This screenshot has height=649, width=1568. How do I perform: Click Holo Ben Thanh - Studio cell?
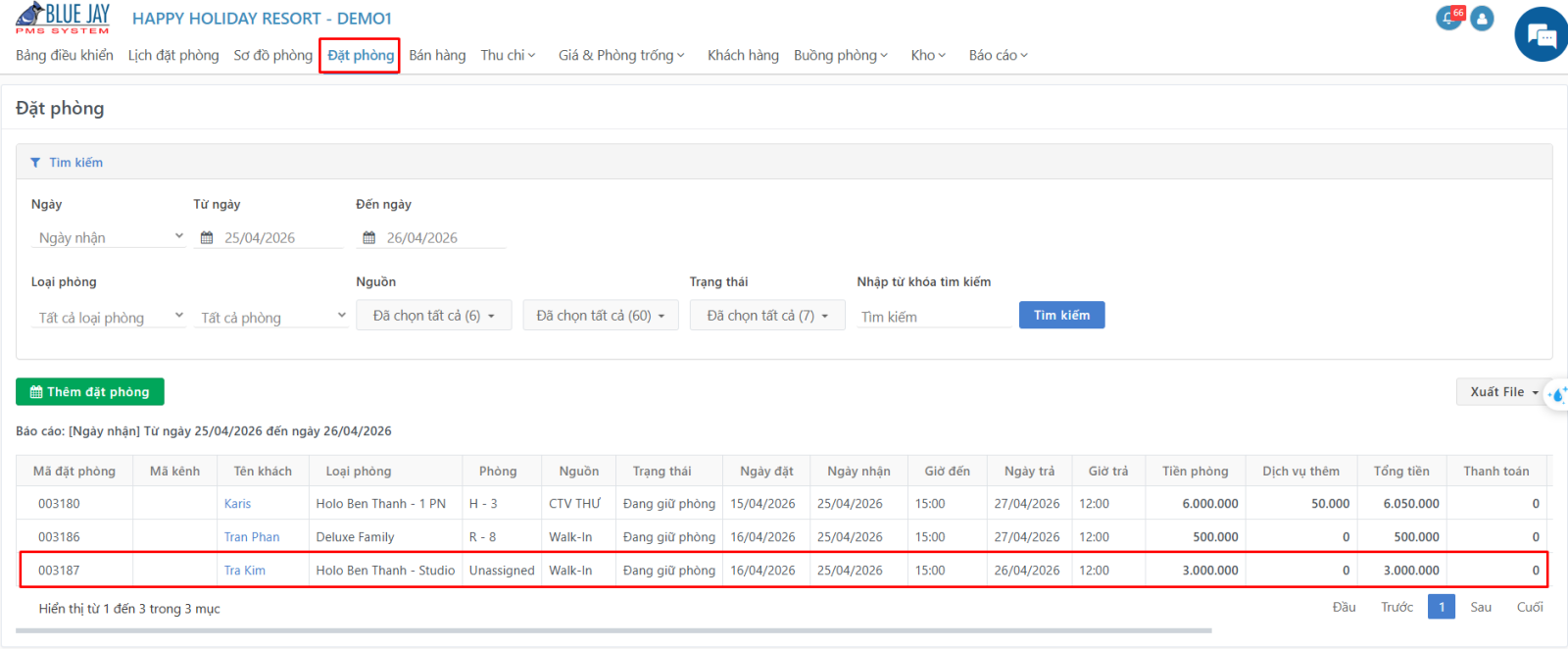(x=385, y=571)
